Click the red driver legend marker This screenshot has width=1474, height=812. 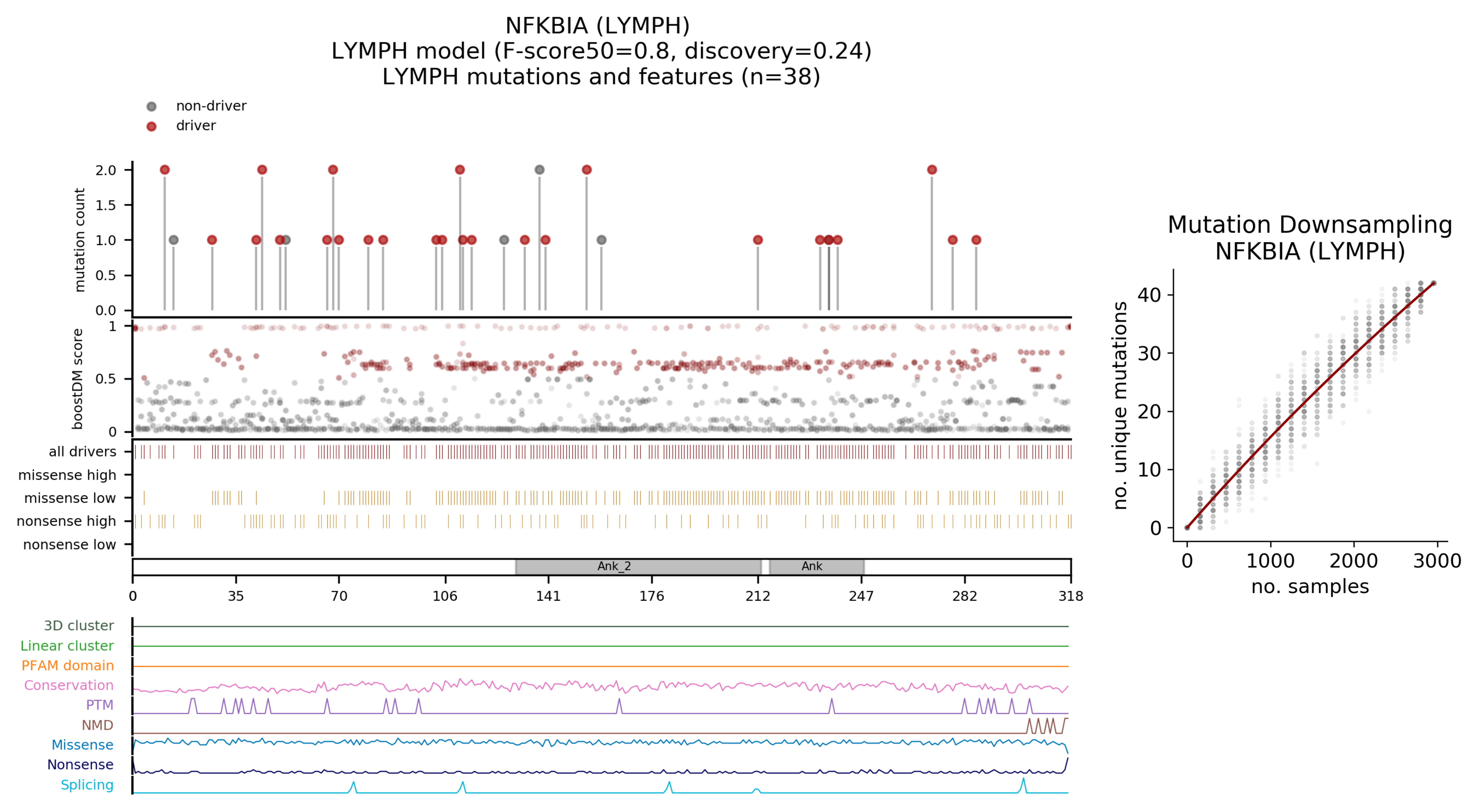pos(151,126)
